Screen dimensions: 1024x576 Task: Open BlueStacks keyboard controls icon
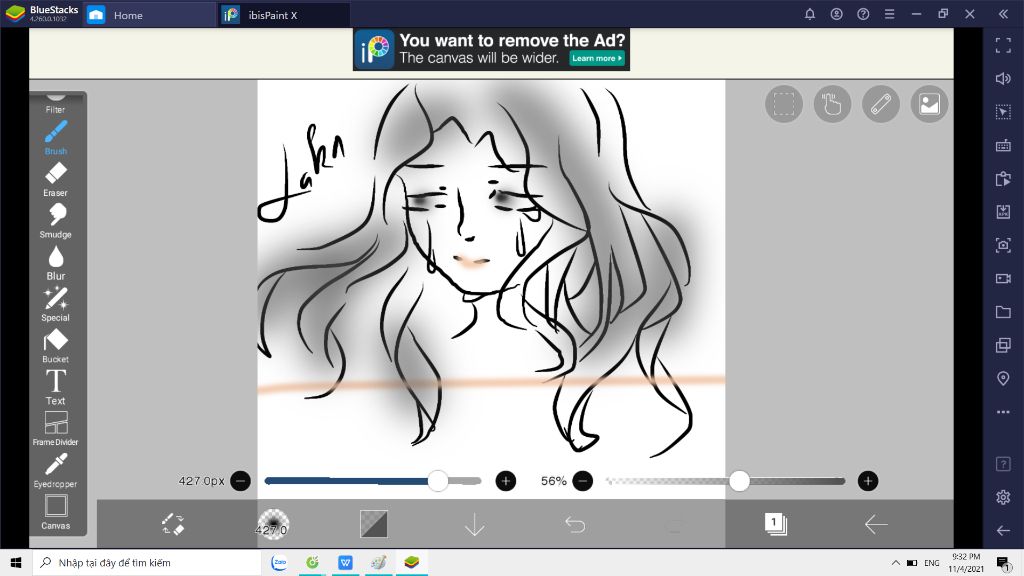[x=1003, y=145]
